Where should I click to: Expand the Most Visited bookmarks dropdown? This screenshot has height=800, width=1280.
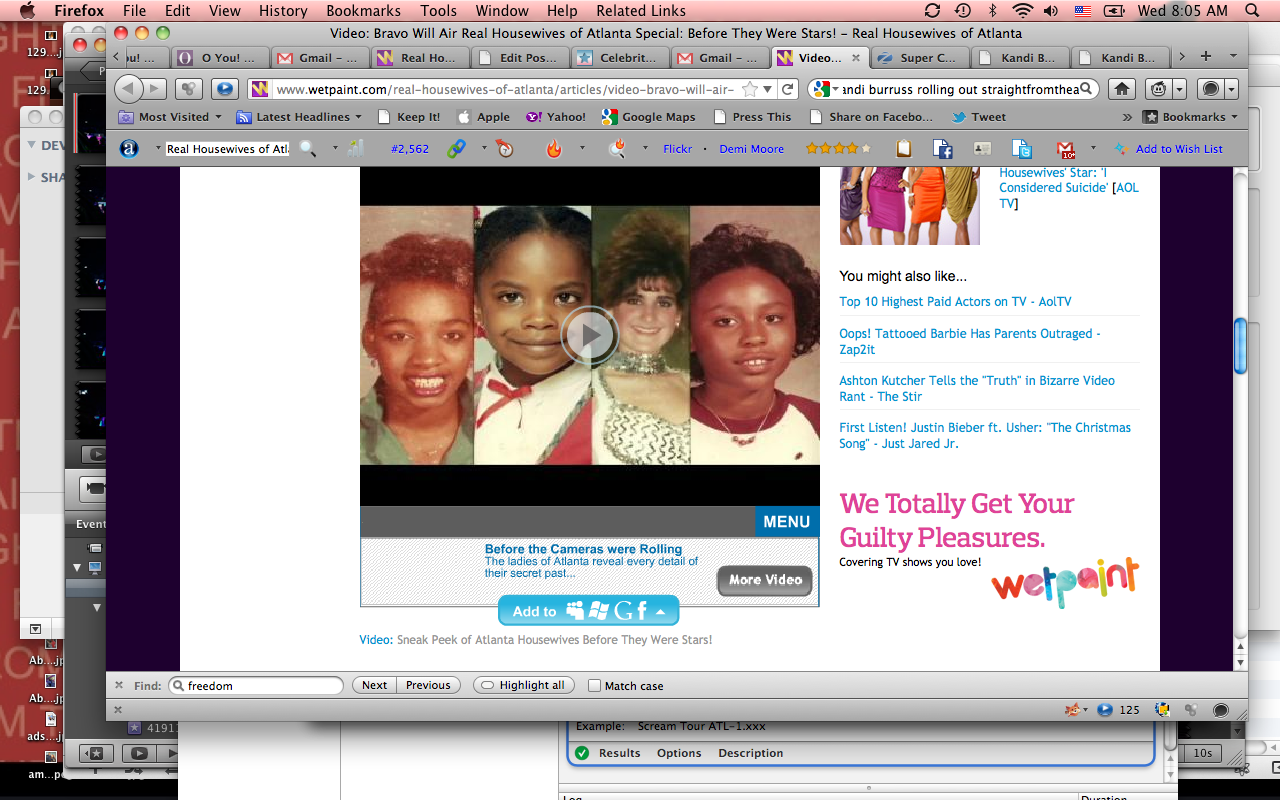coord(172,117)
